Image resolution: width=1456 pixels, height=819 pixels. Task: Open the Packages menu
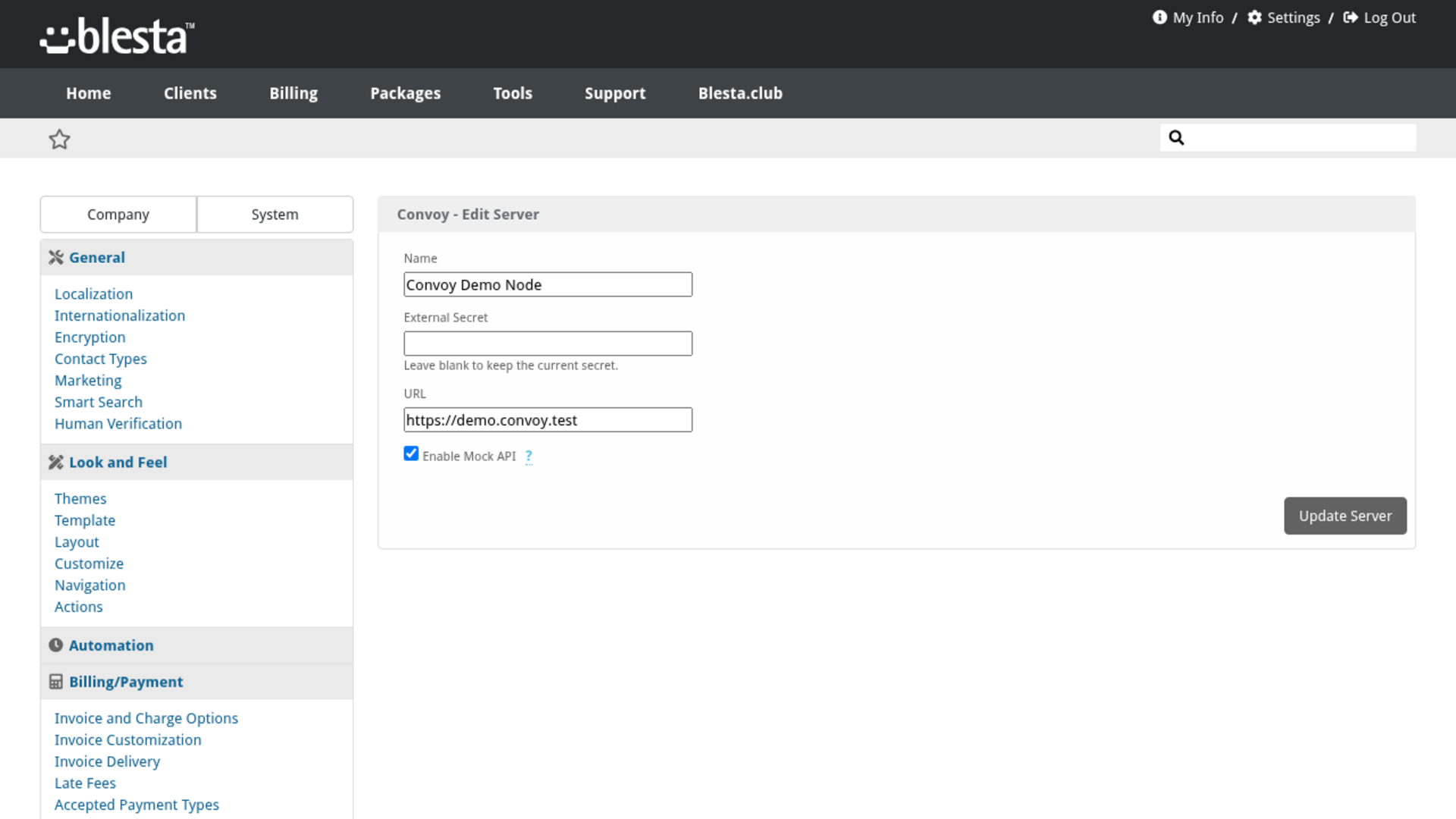tap(406, 93)
